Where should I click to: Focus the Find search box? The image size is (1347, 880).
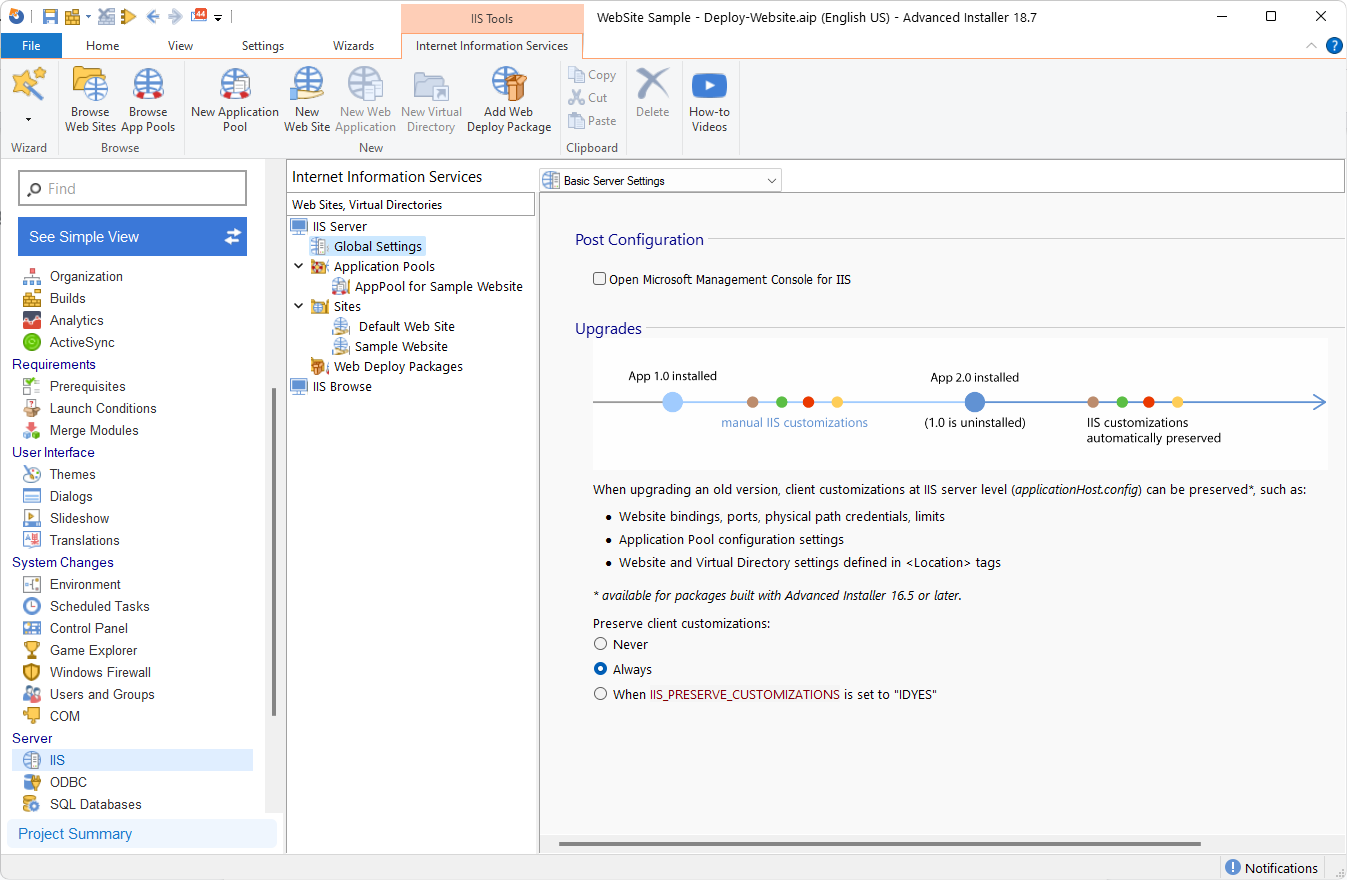tap(132, 189)
